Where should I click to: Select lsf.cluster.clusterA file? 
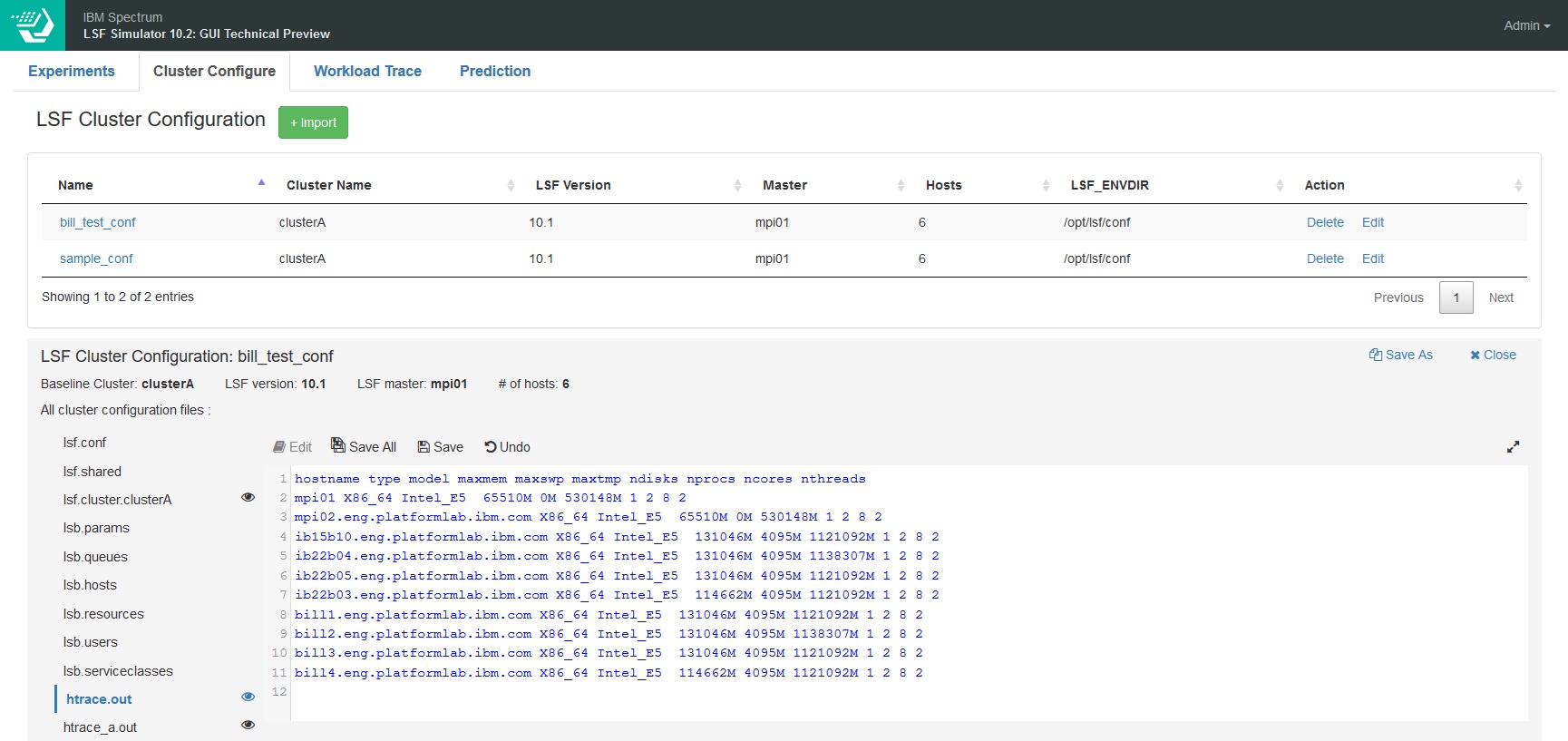pyautogui.click(x=117, y=500)
